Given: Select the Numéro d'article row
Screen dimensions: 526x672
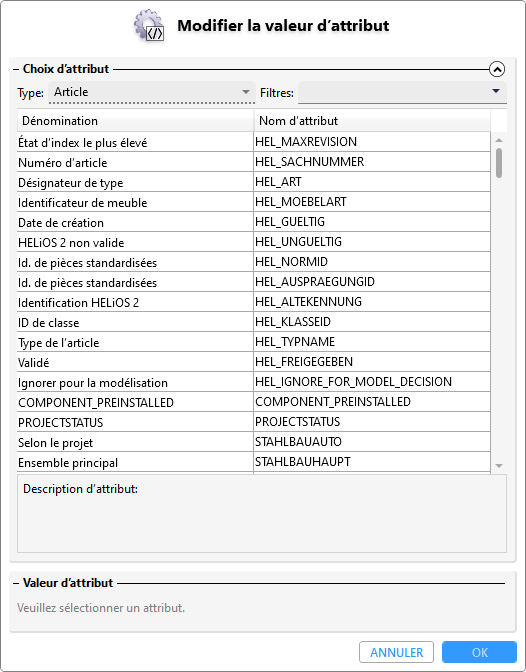Looking at the screenshot, I should [x=253, y=162].
